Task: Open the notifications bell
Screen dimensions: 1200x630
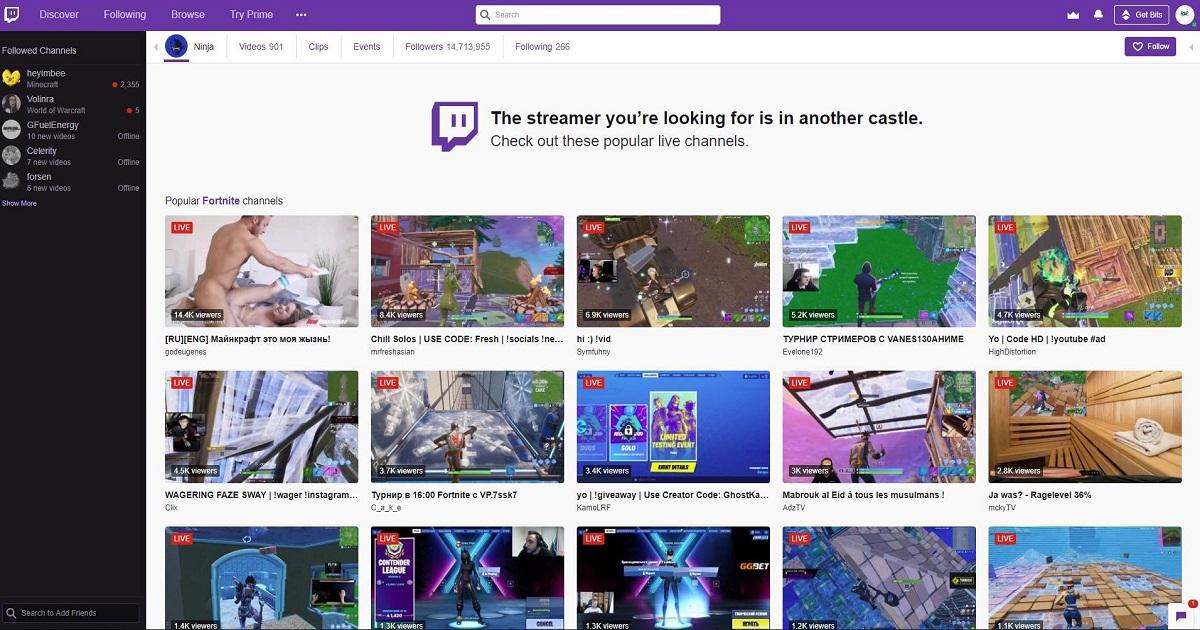Action: click(1098, 15)
